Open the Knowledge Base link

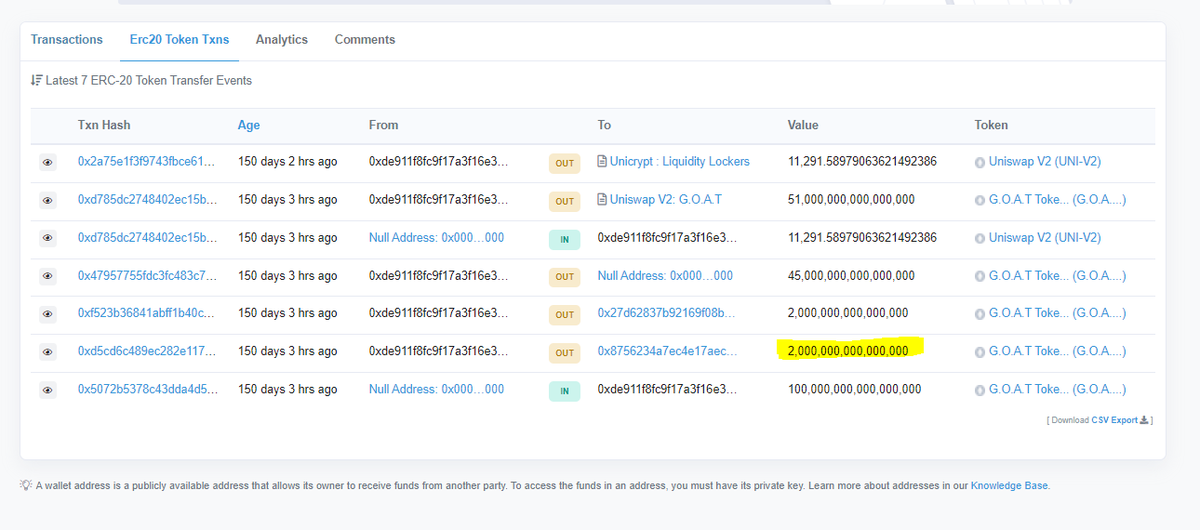coord(1009,486)
